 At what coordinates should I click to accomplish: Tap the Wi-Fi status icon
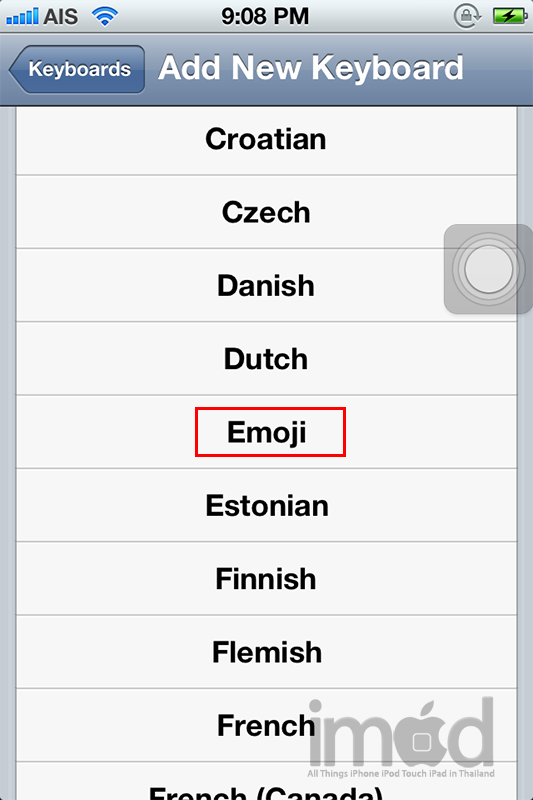click(105, 16)
